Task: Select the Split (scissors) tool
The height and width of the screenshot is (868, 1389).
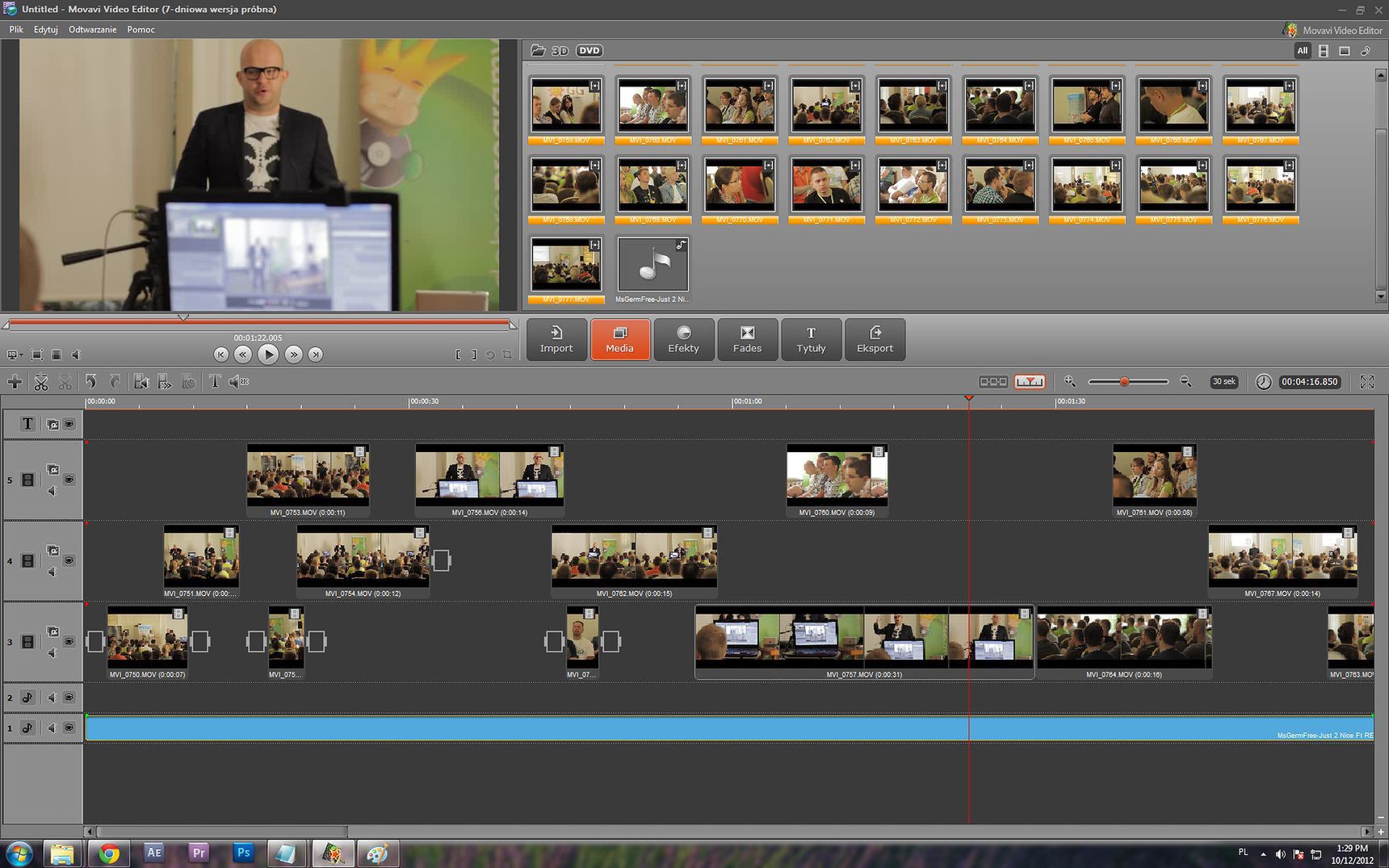Action: tap(41, 382)
